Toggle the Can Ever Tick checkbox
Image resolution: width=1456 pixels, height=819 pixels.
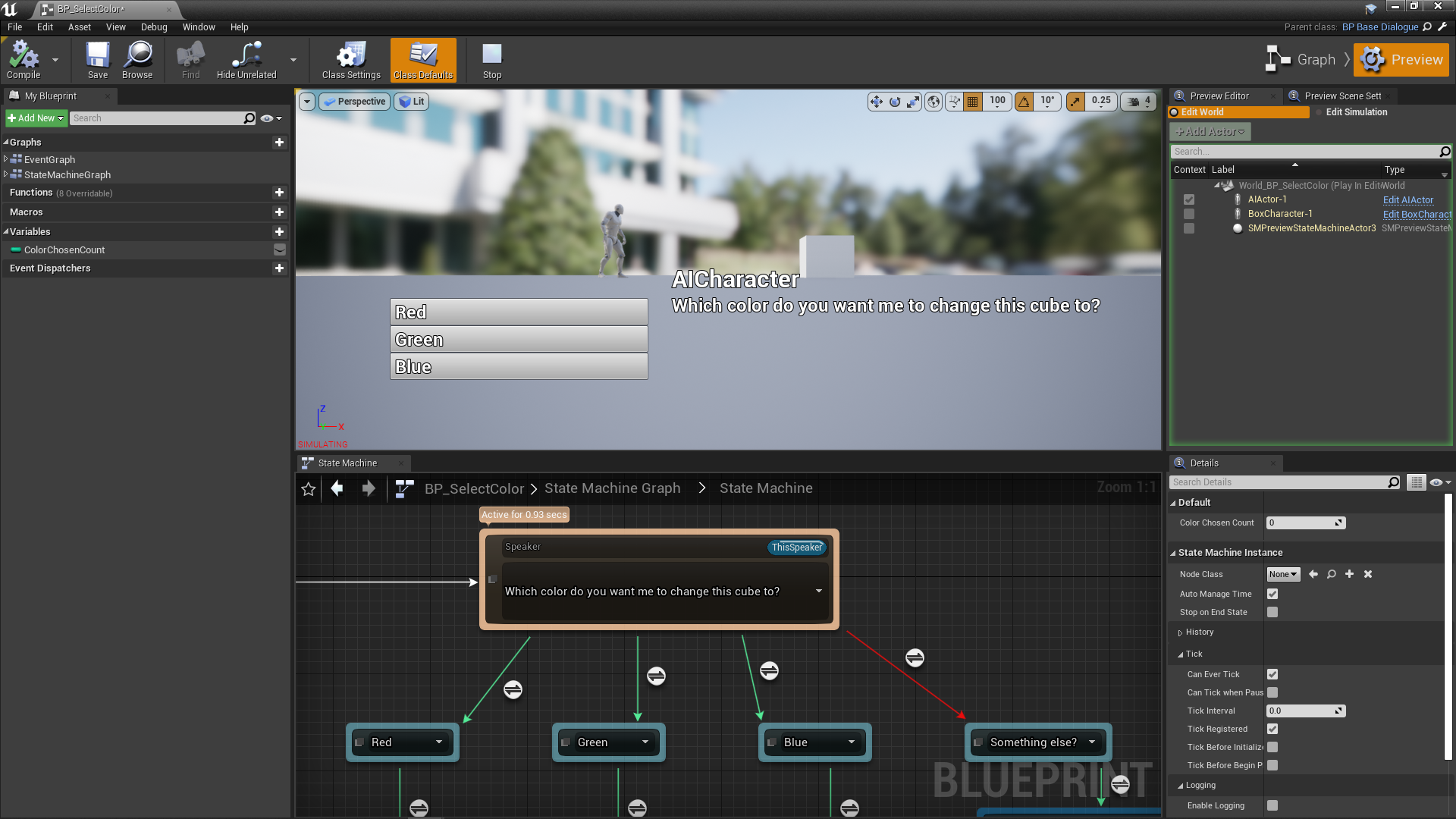click(1272, 674)
